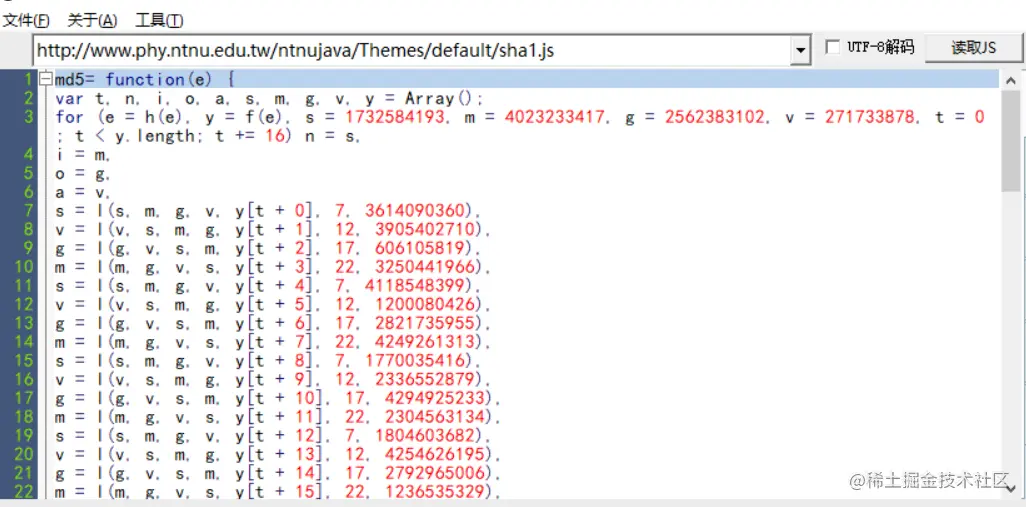Click the constant 606105819

421,248
